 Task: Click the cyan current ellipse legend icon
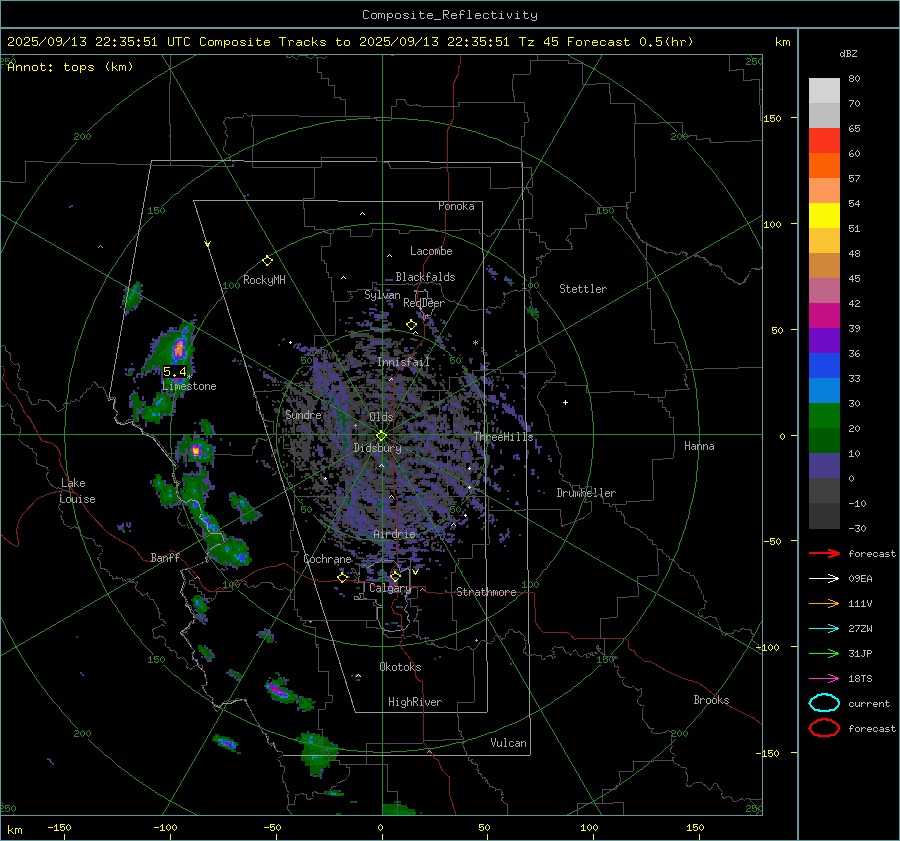point(824,703)
